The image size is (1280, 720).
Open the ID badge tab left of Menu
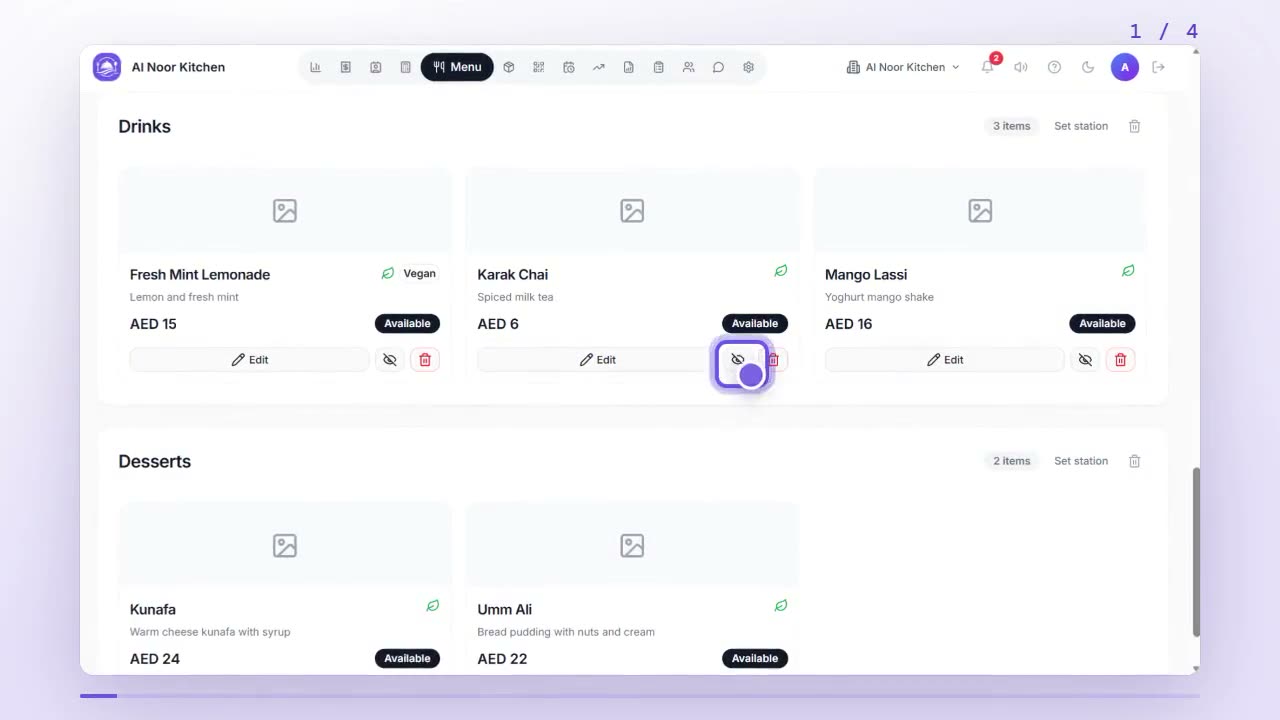point(375,67)
